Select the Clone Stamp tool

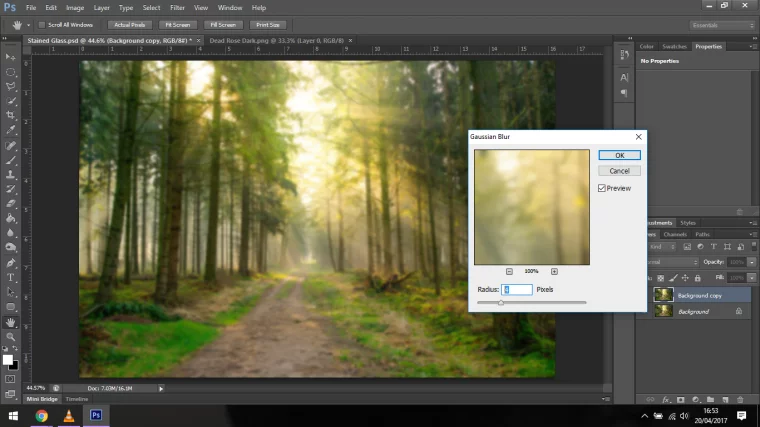(10, 174)
